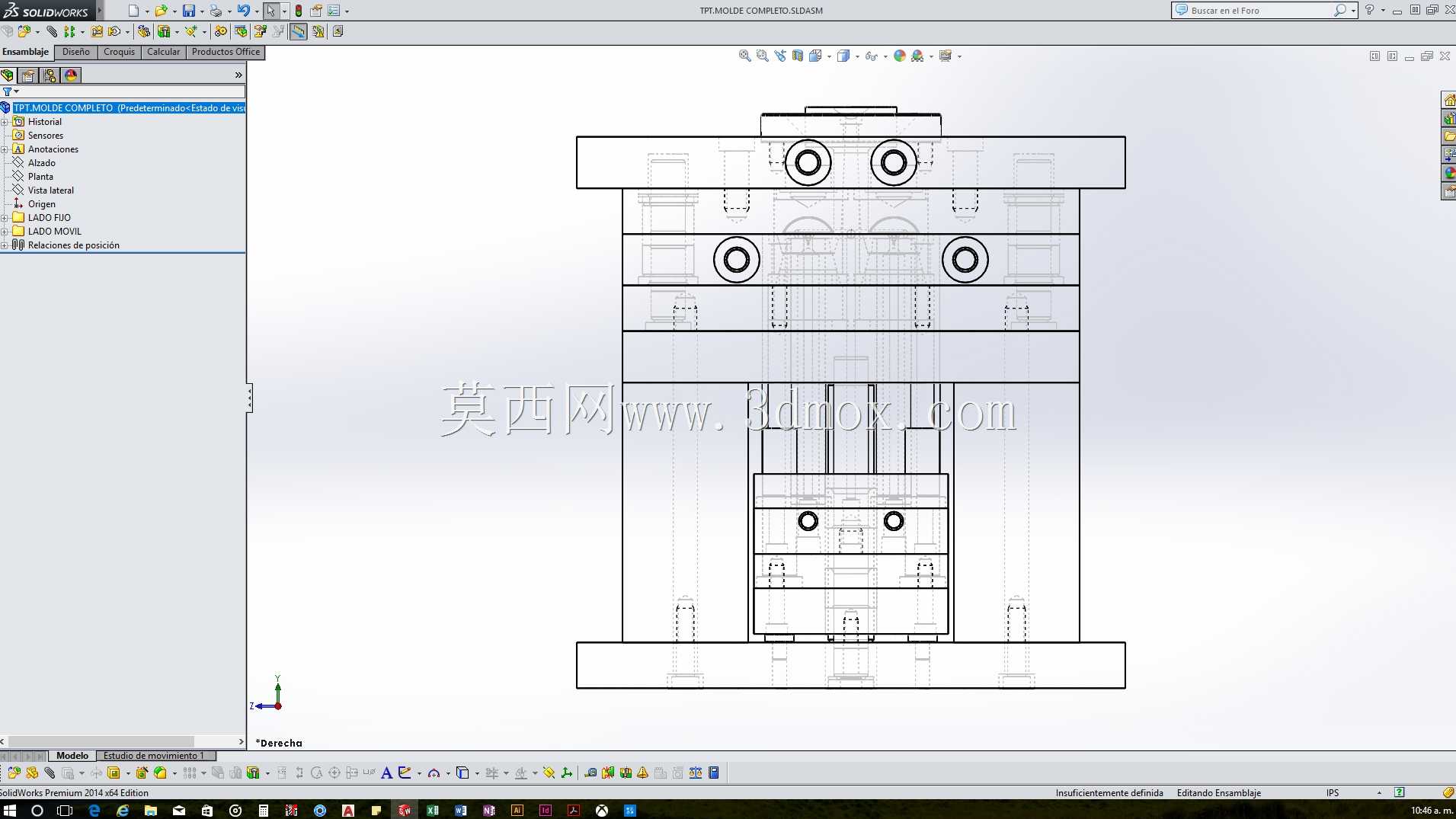Open the FeatureManager design tree tab
Screen dimensions: 1456x819
pyautogui.click(x=8, y=75)
